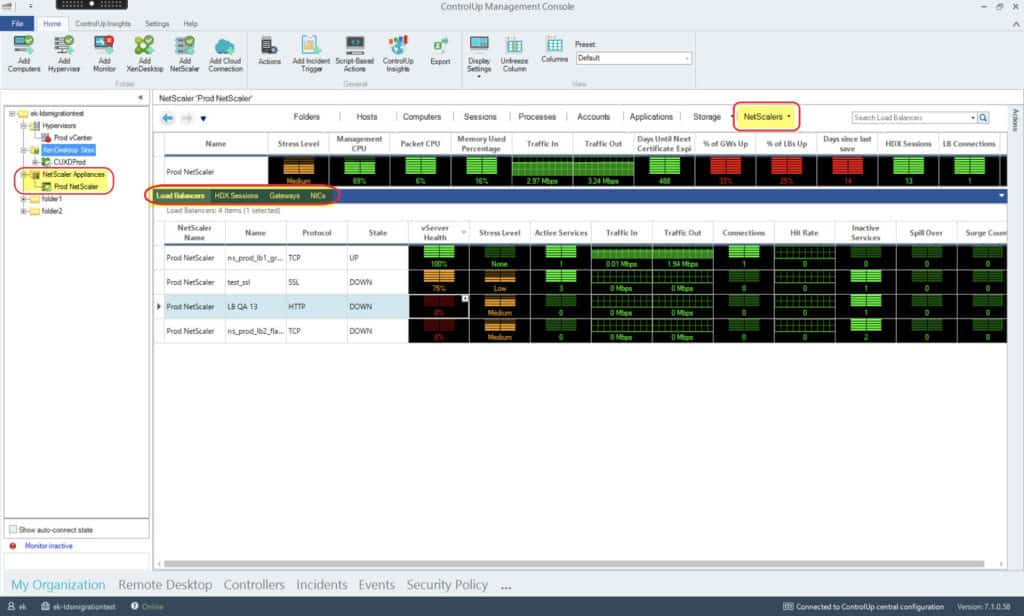Viewport: 1024px width, 616px height.
Task: Click the Unfreeze Column toggle
Action: point(513,52)
